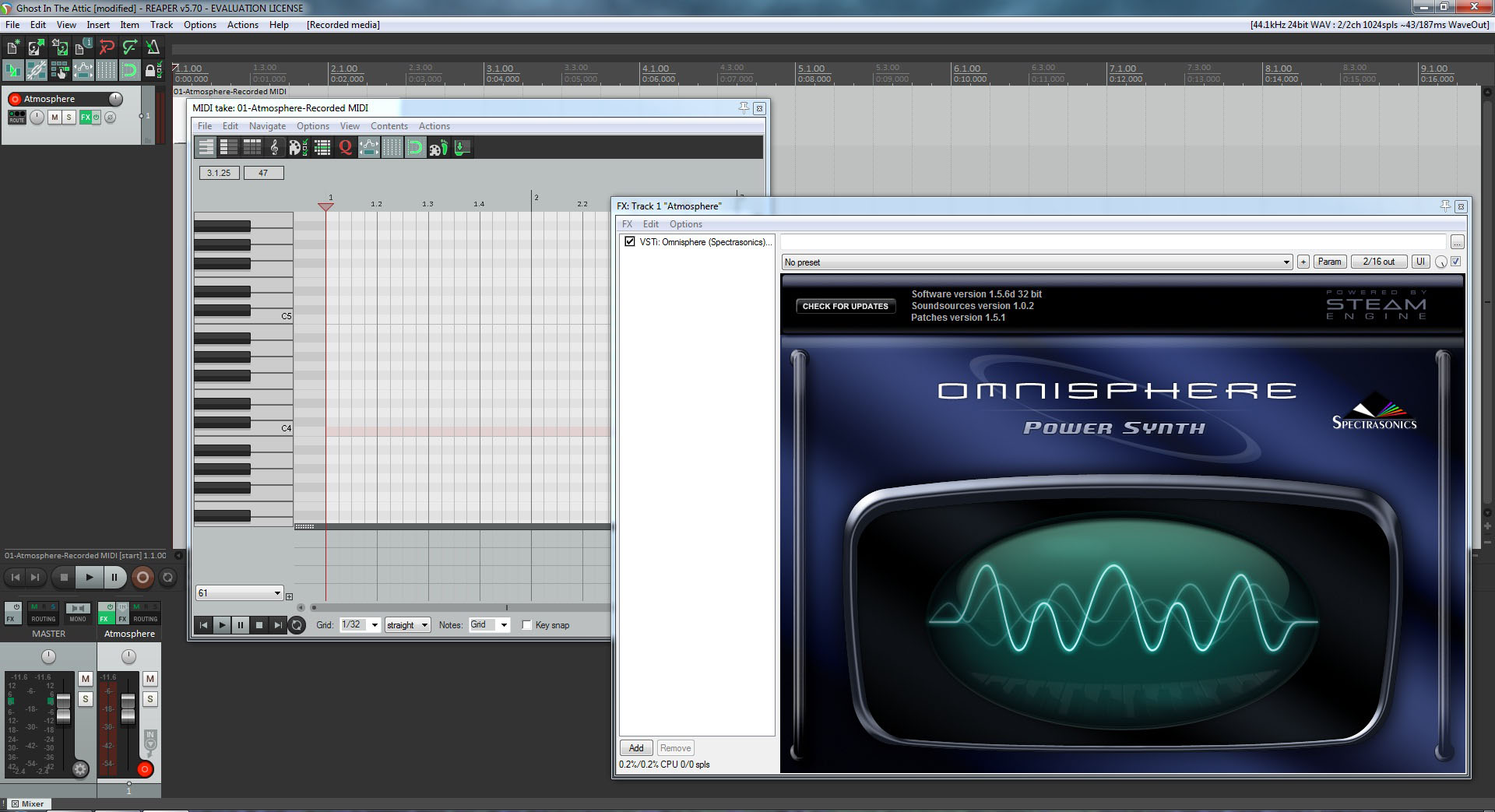Viewport: 1495px width, 812px height.
Task: Toggle phase invert on Atmosphere track
Action: [111, 117]
